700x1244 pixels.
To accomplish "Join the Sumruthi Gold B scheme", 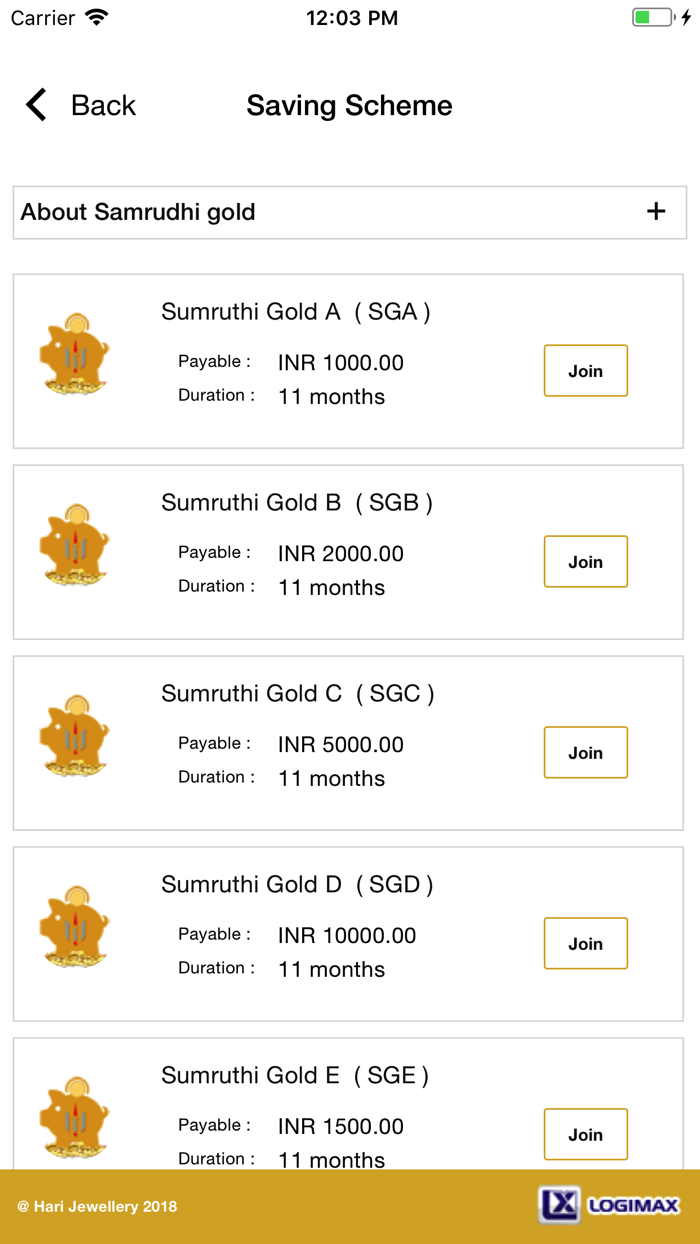I will point(585,562).
